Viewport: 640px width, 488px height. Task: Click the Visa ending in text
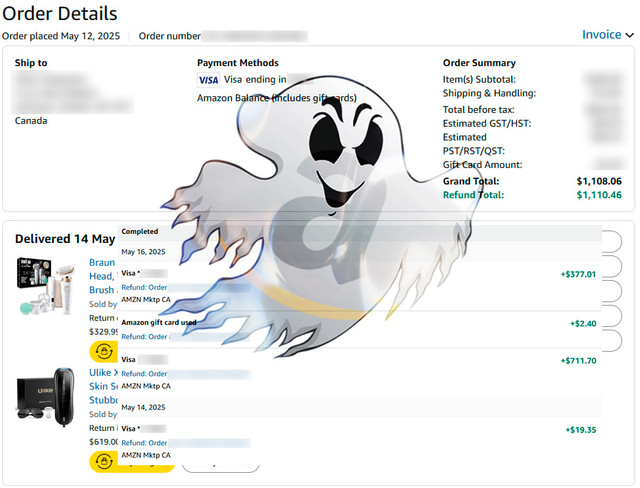255,80
